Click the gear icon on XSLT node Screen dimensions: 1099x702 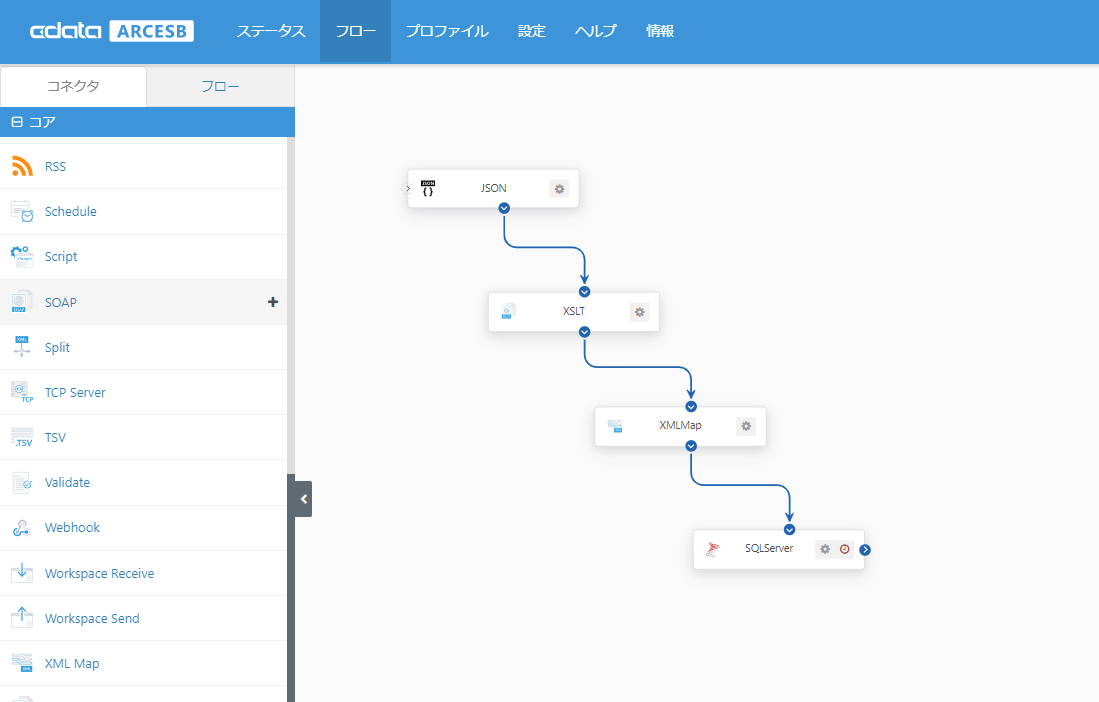click(x=639, y=312)
